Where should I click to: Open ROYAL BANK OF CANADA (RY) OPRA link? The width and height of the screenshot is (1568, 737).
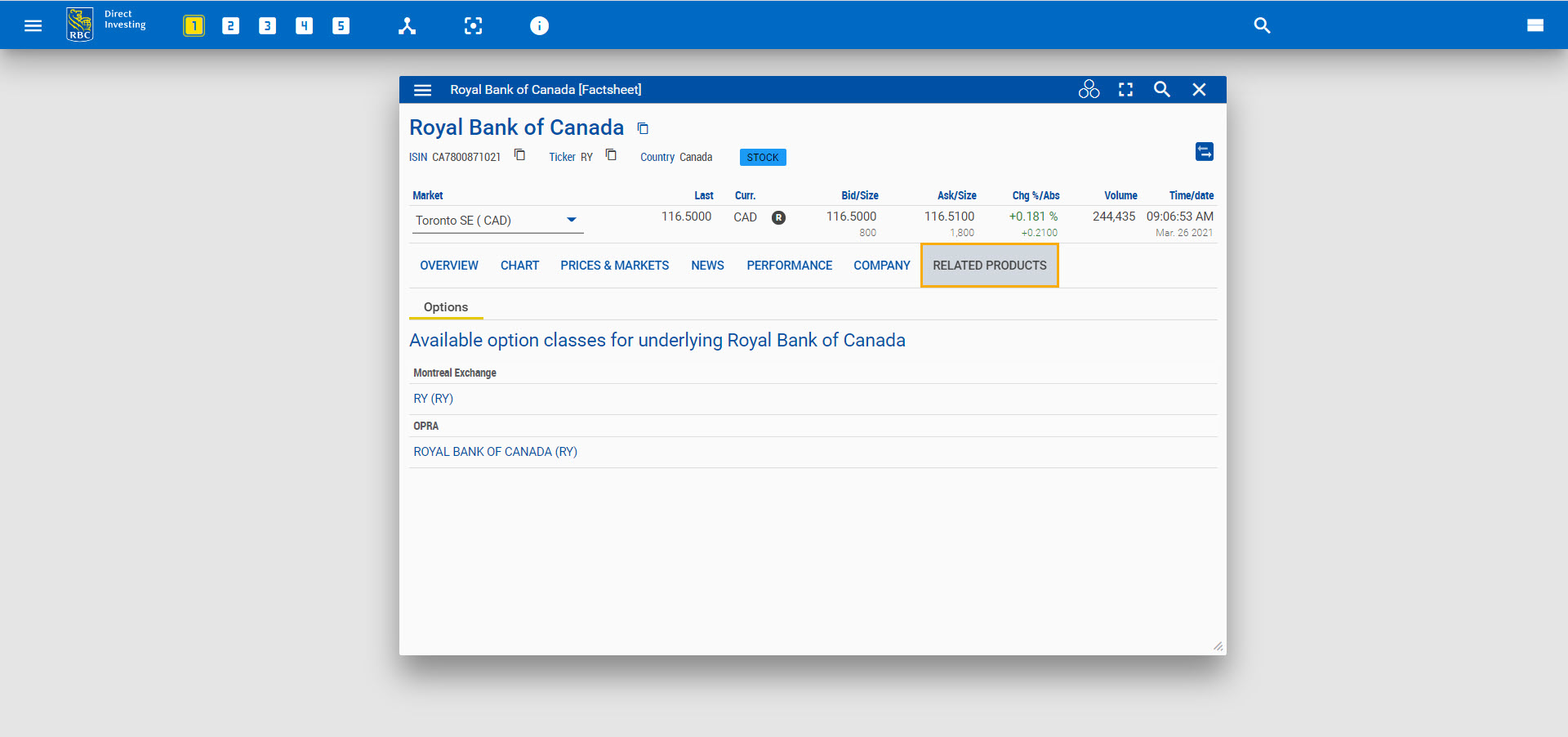[x=495, y=452]
